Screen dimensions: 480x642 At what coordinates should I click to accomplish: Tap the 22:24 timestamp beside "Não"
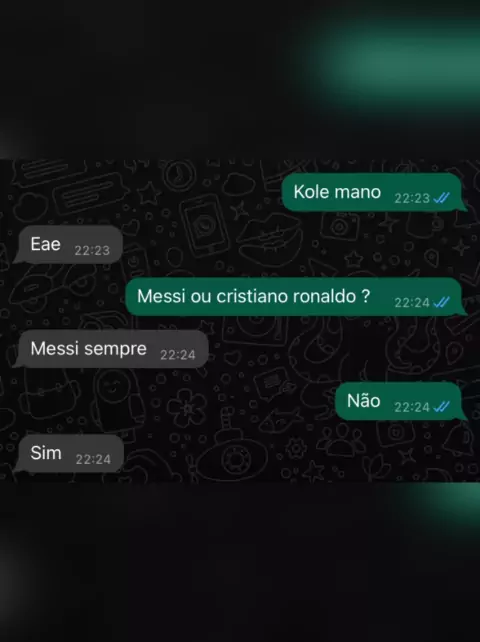point(412,407)
